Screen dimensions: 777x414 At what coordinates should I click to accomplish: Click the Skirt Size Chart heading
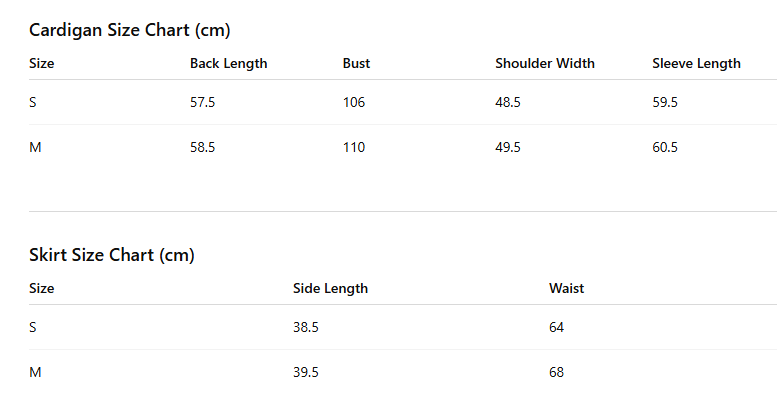(x=111, y=255)
